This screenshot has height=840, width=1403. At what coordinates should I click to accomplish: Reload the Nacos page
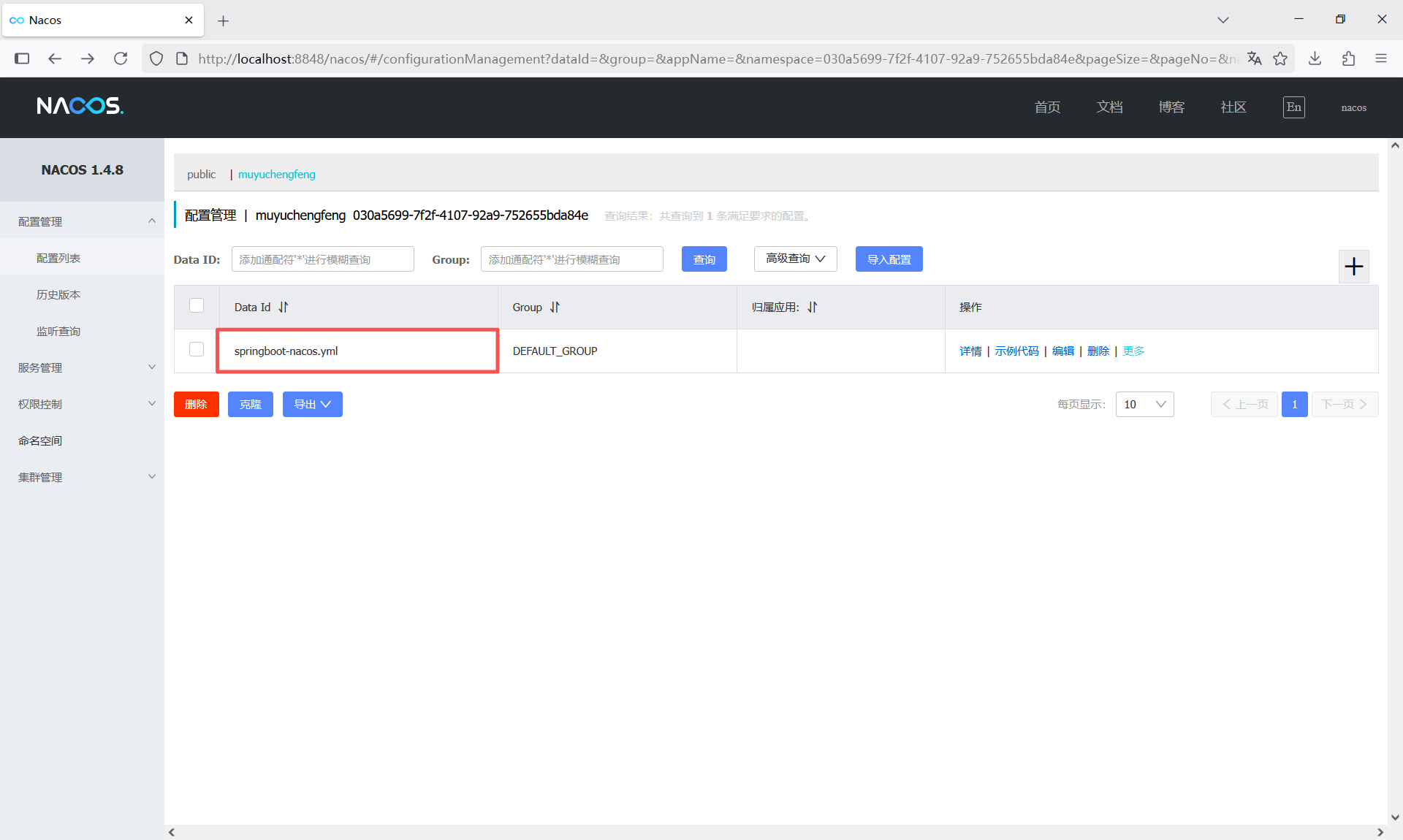(x=121, y=58)
